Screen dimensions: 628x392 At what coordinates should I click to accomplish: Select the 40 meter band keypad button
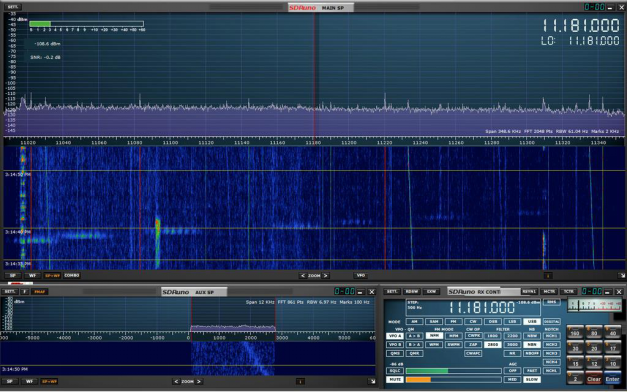pyautogui.click(x=613, y=332)
